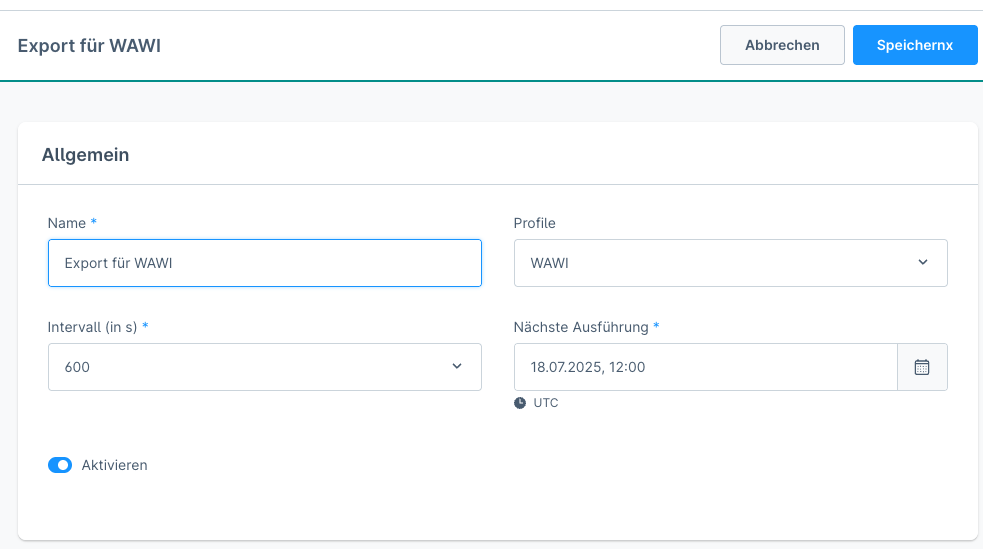This screenshot has height=549, width=983.
Task: Open the Intervall select showing 600
Action: click(x=250, y=367)
